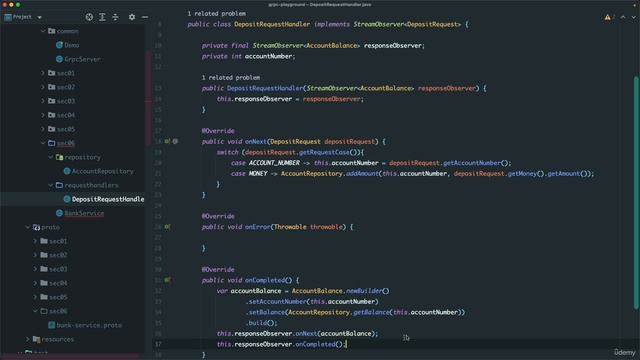Place cursor after responseObserver.onCompleted() call

pyautogui.click(x=346, y=344)
